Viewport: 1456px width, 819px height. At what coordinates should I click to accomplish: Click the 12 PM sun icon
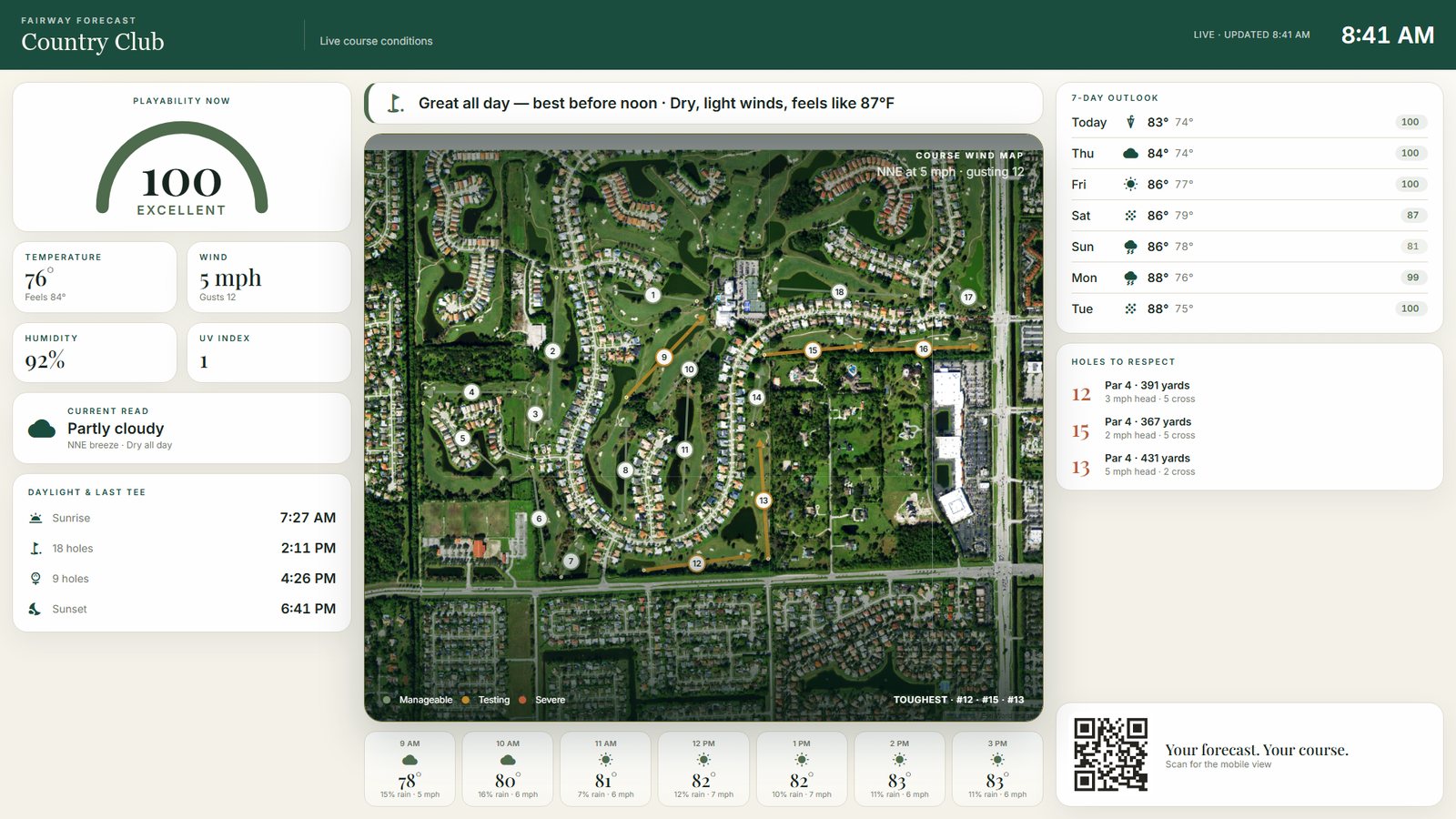click(x=703, y=760)
